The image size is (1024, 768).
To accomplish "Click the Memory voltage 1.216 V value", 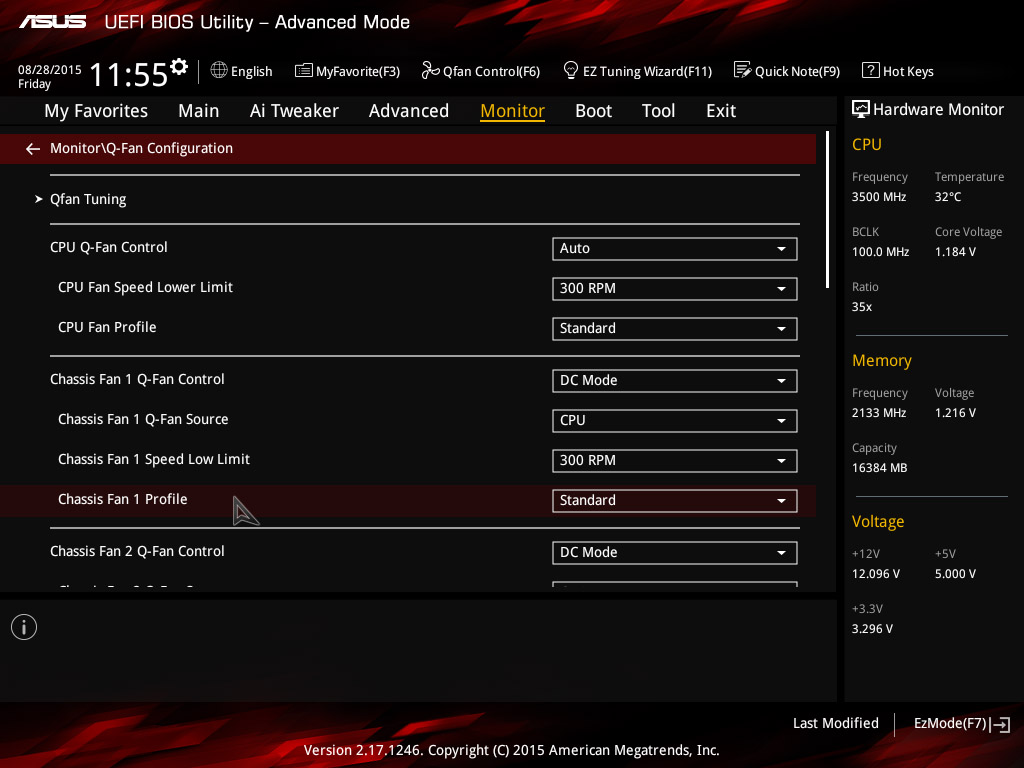I will tap(955, 413).
